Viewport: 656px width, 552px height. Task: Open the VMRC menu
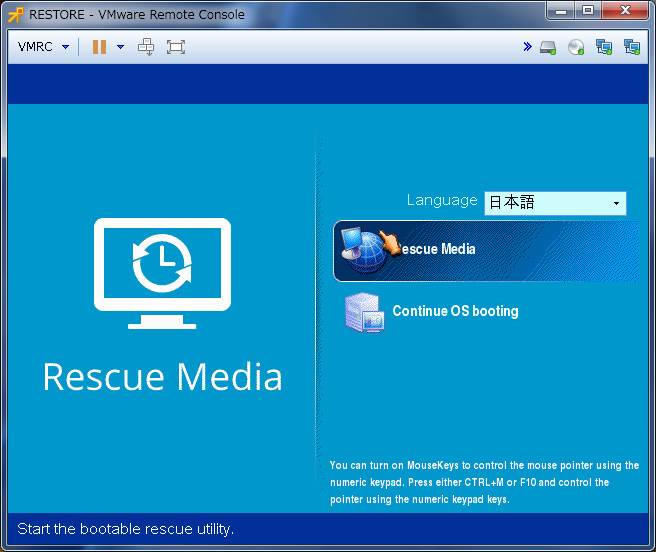(43, 47)
